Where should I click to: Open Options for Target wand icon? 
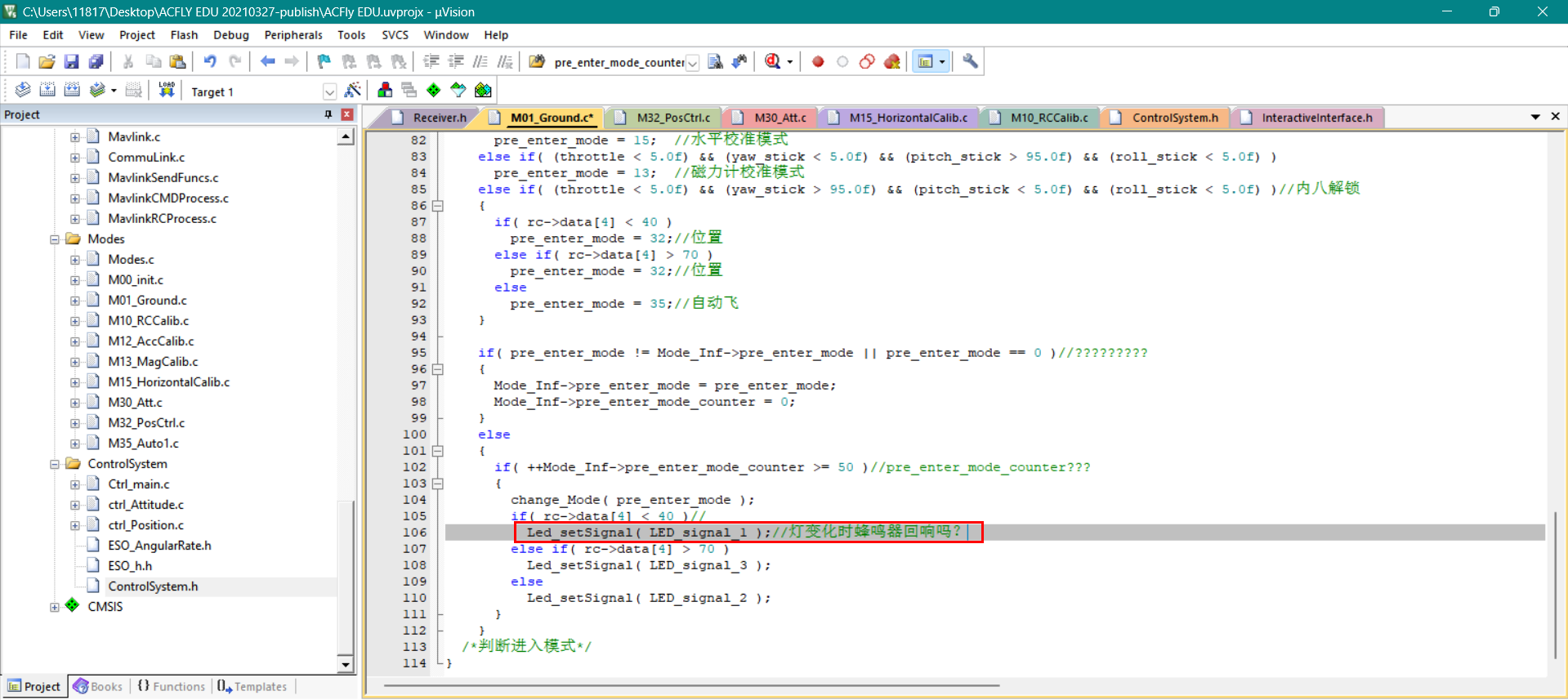[x=353, y=90]
